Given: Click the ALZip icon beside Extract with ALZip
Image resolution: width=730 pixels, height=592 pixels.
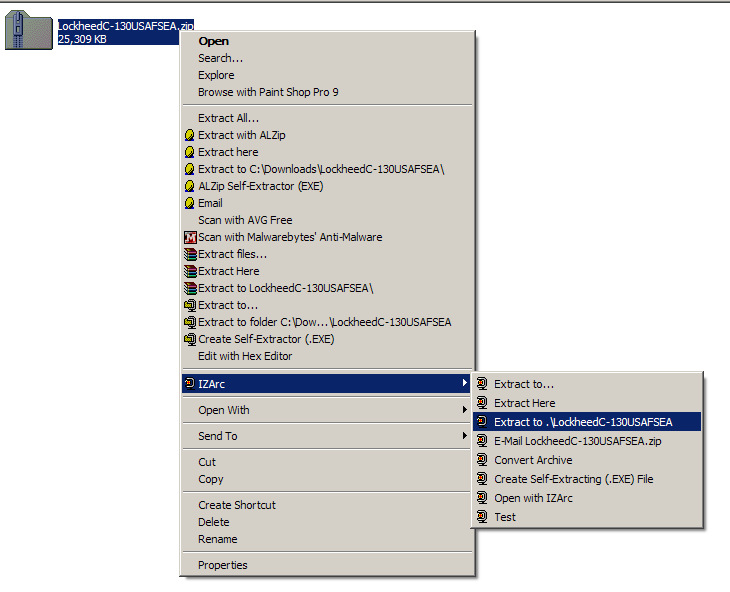Looking at the screenshot, I should pyautogui.click(x=189, y=135).
